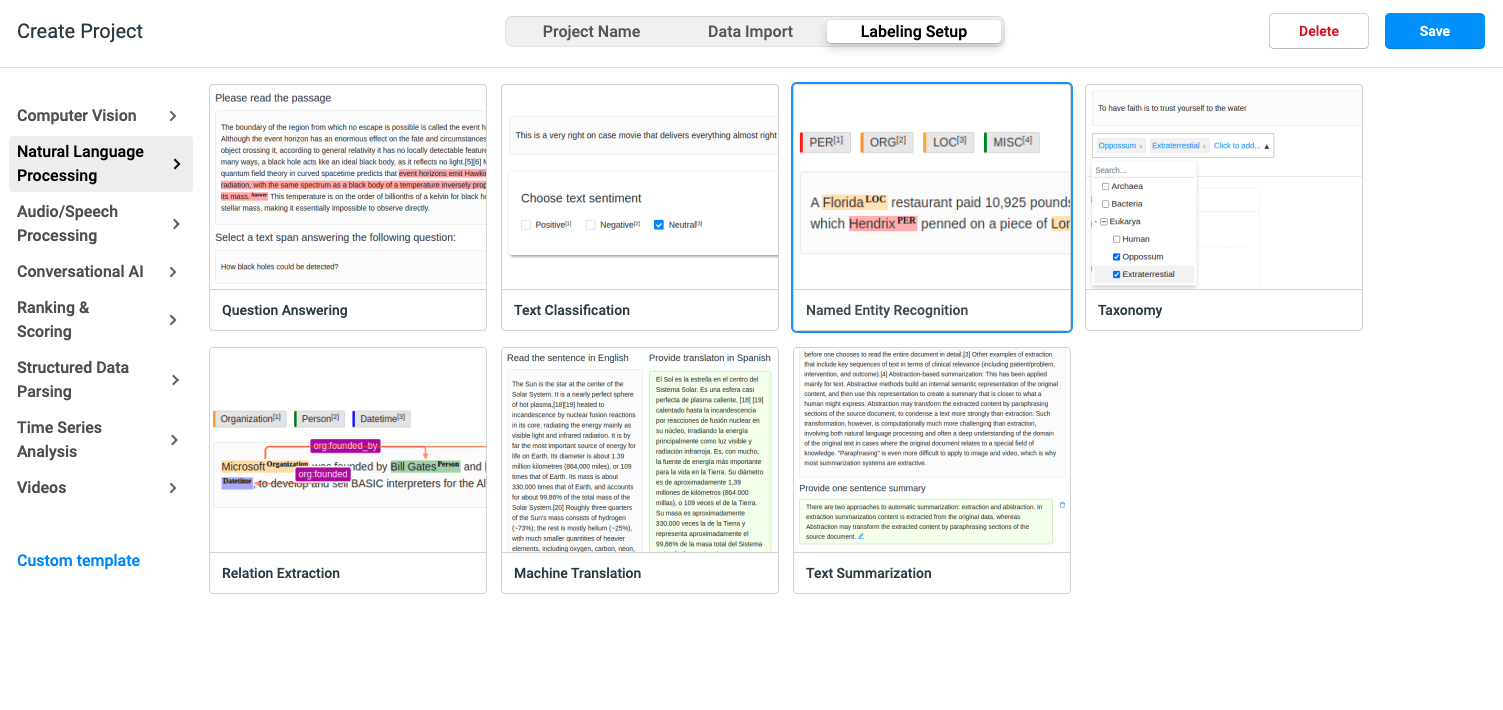
Task: Choose the Taxonomy template
Action: click(1224, 207)
